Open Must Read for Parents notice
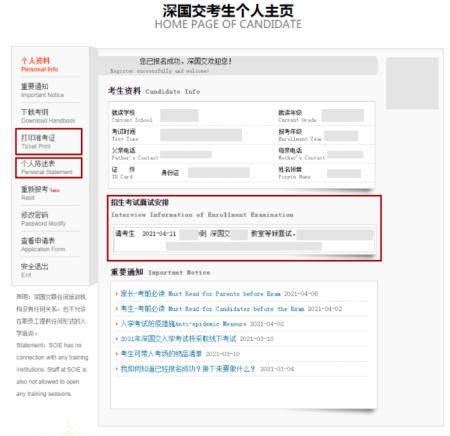 (x=219, y=294)
